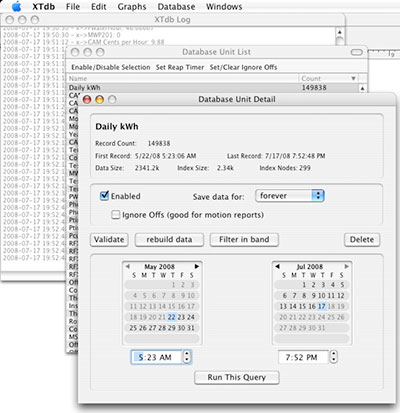Click the Name column header in Unit List

point(183,79)
